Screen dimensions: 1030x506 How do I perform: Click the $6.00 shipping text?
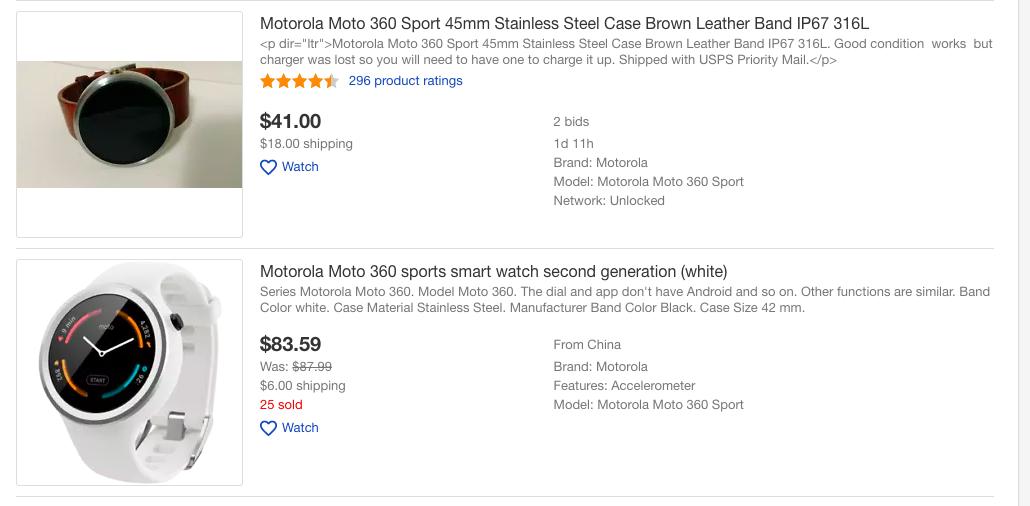(302, 386)
